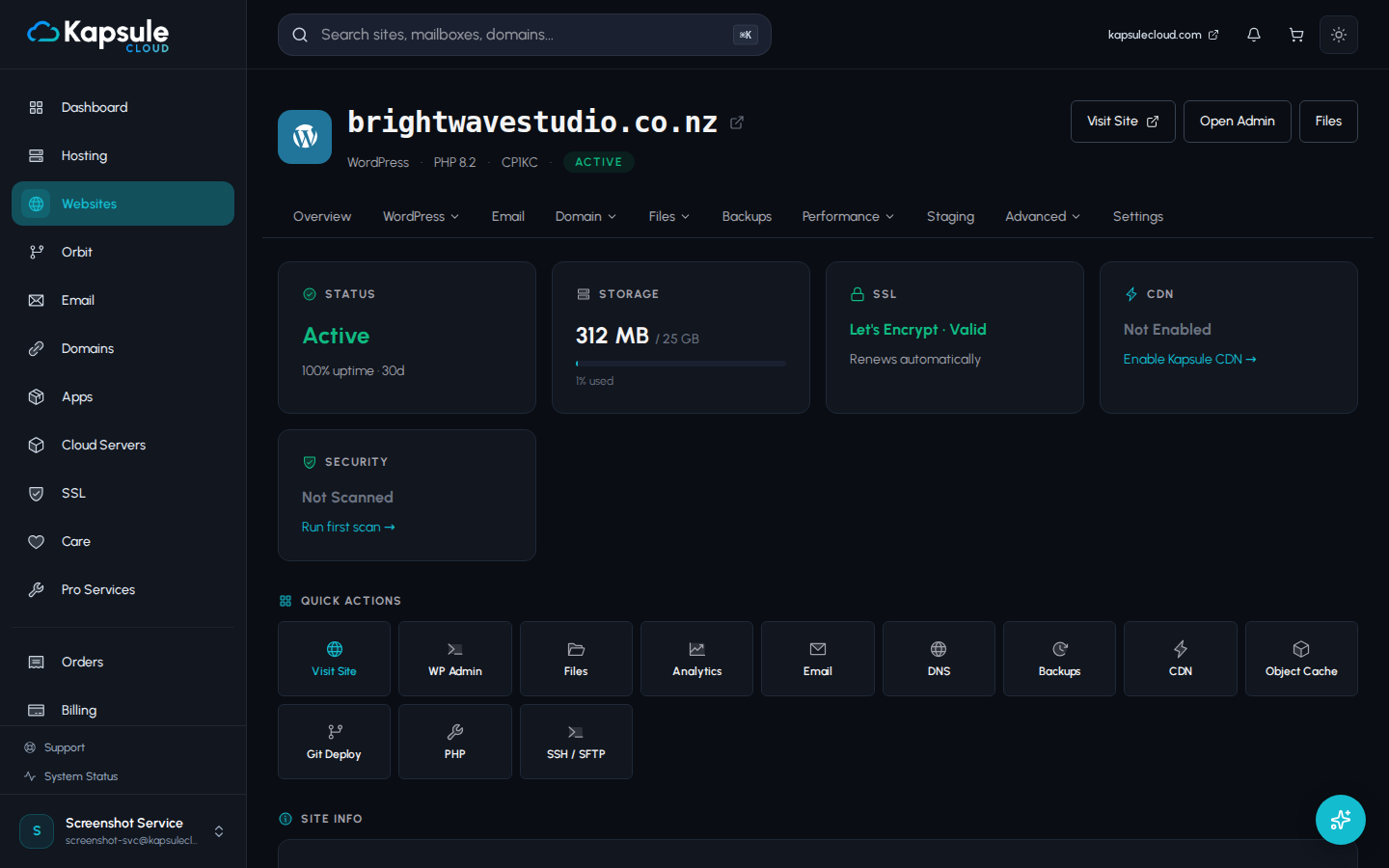Launch the WP Admin quick action
The image size is (1389, 868).
point(455,659)
